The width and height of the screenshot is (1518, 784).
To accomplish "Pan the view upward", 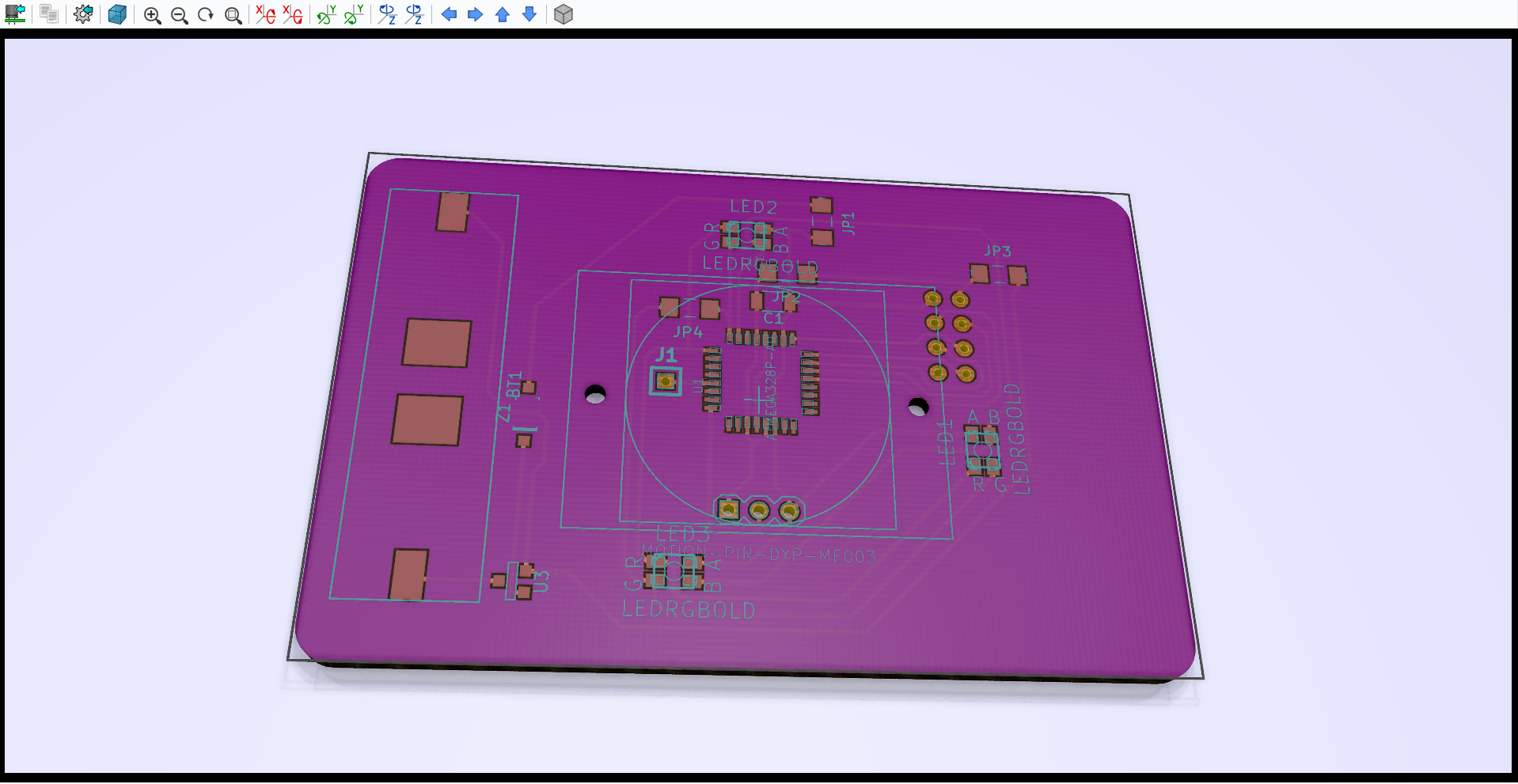I will click(502, 13).
